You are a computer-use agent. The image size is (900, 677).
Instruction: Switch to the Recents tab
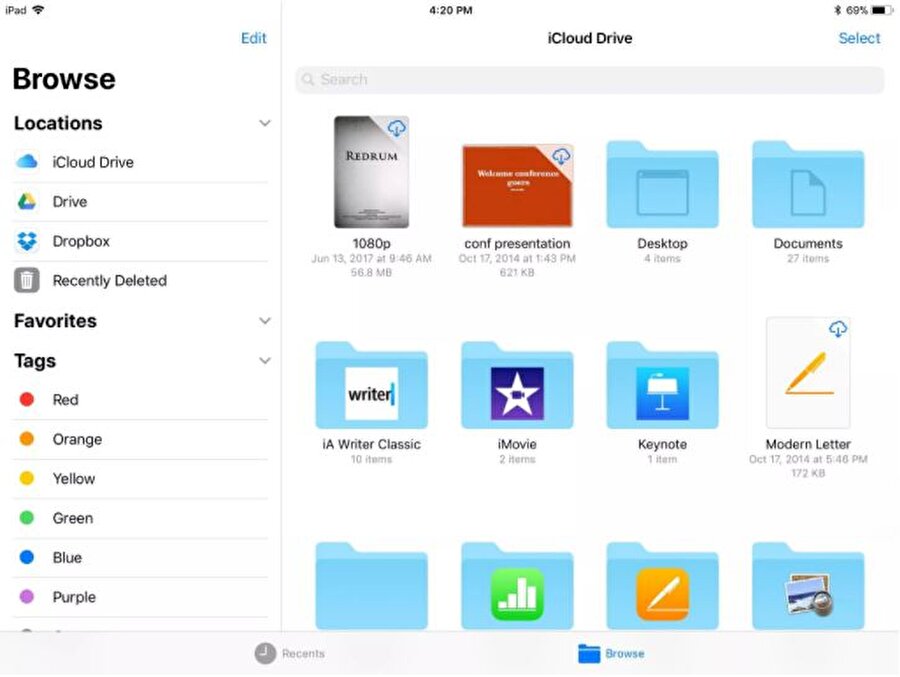(x=290, y=653)
